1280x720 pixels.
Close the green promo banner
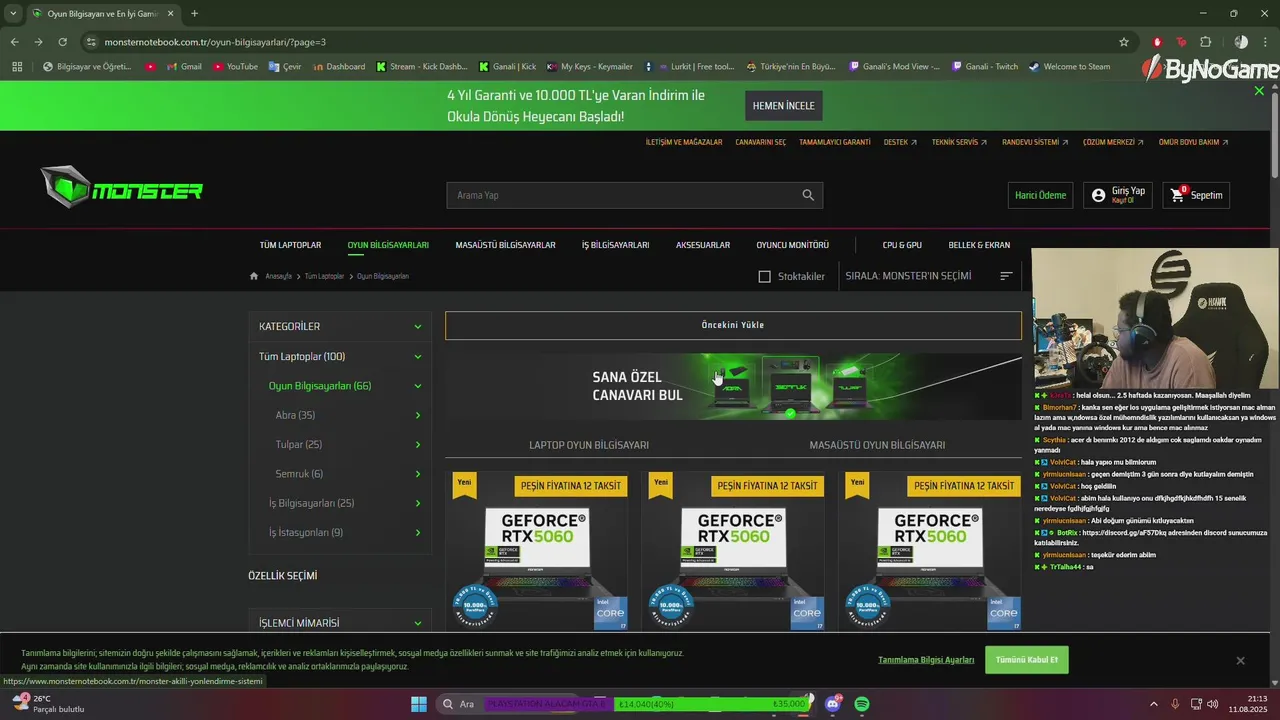coord(1259,91)
